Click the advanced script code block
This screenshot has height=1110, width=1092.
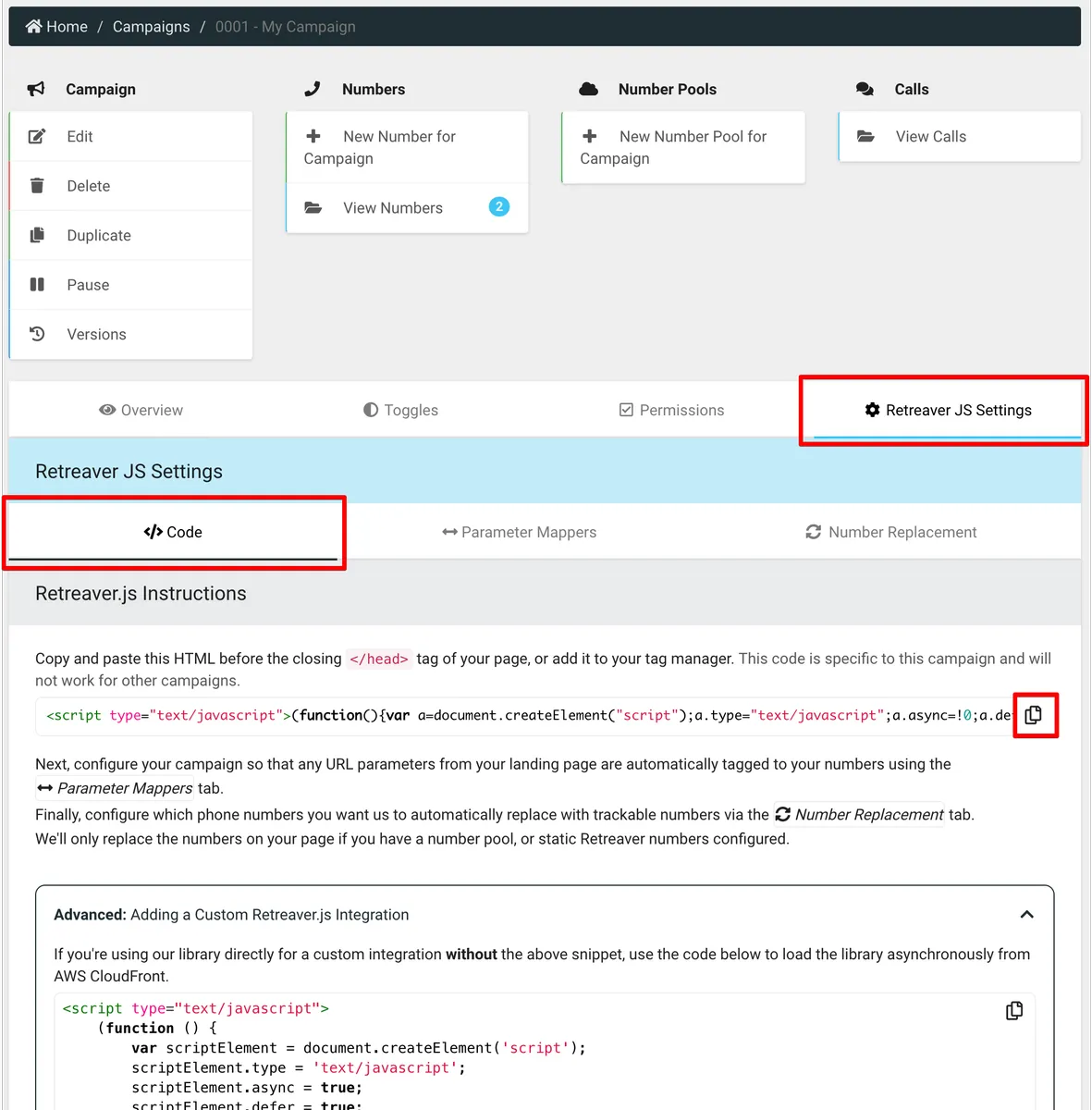point(545,1052)
